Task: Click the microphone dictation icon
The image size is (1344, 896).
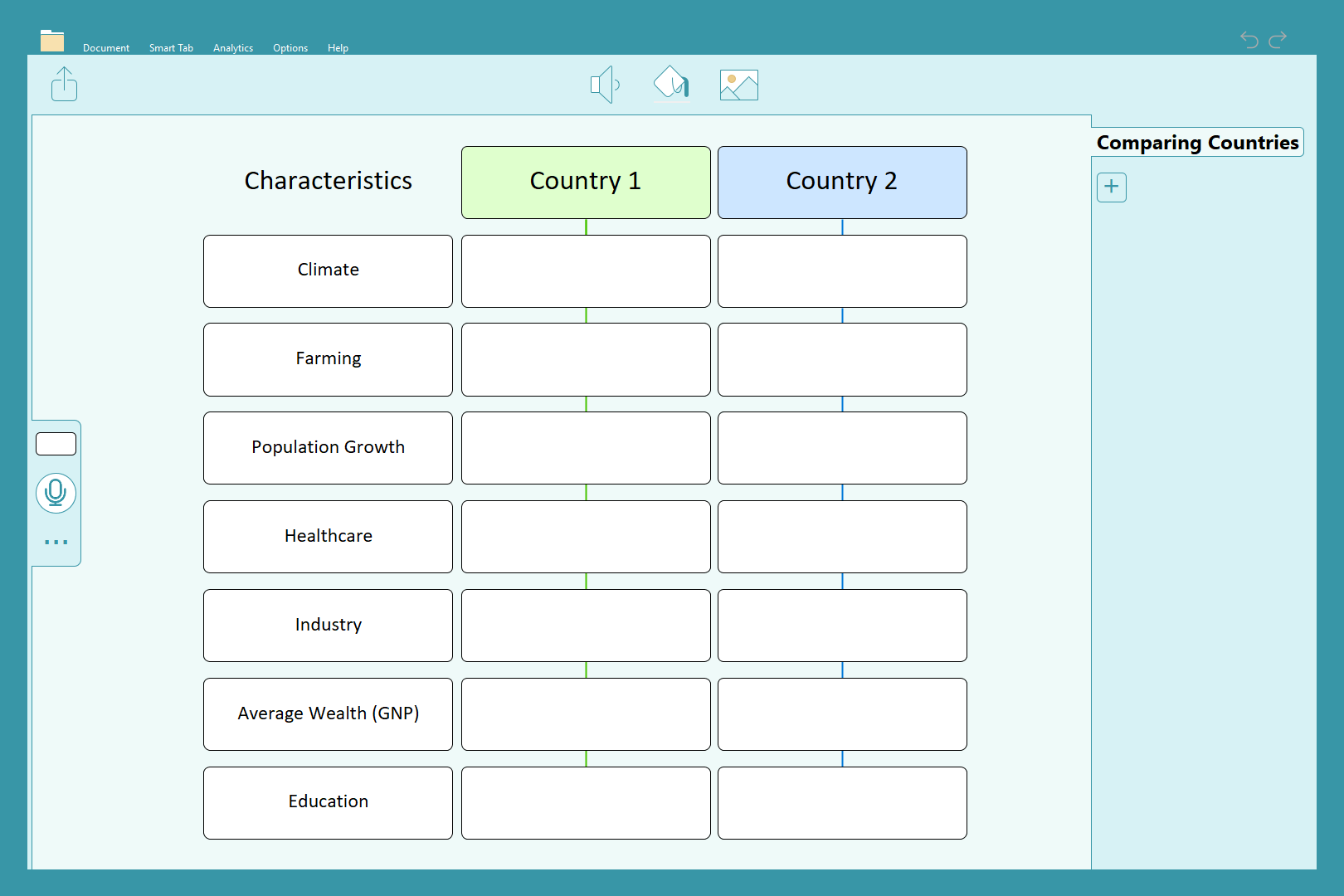Action: 56,493
